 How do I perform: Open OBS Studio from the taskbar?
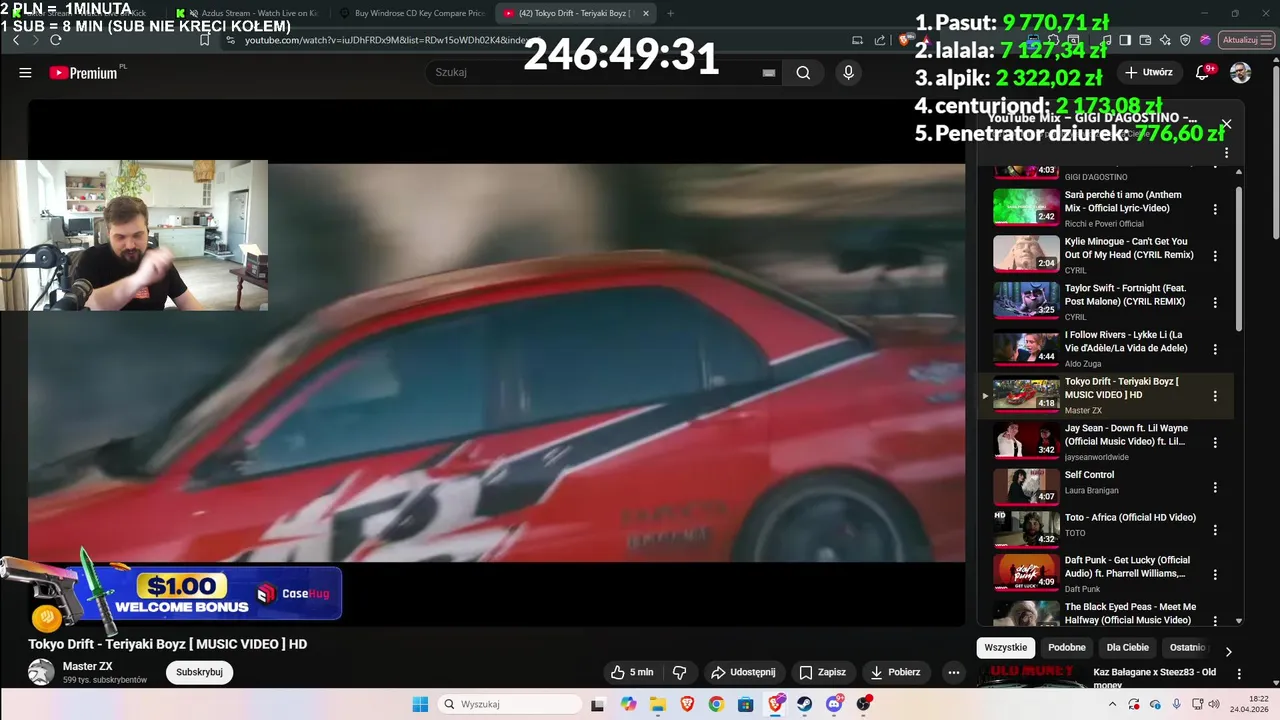(x=864, y=704)
